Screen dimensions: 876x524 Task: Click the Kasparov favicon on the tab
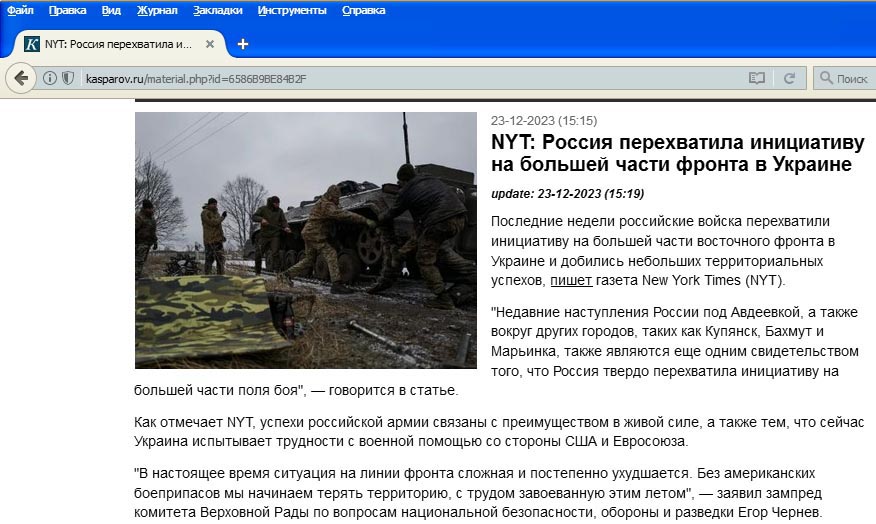click(x=32, y=44)
